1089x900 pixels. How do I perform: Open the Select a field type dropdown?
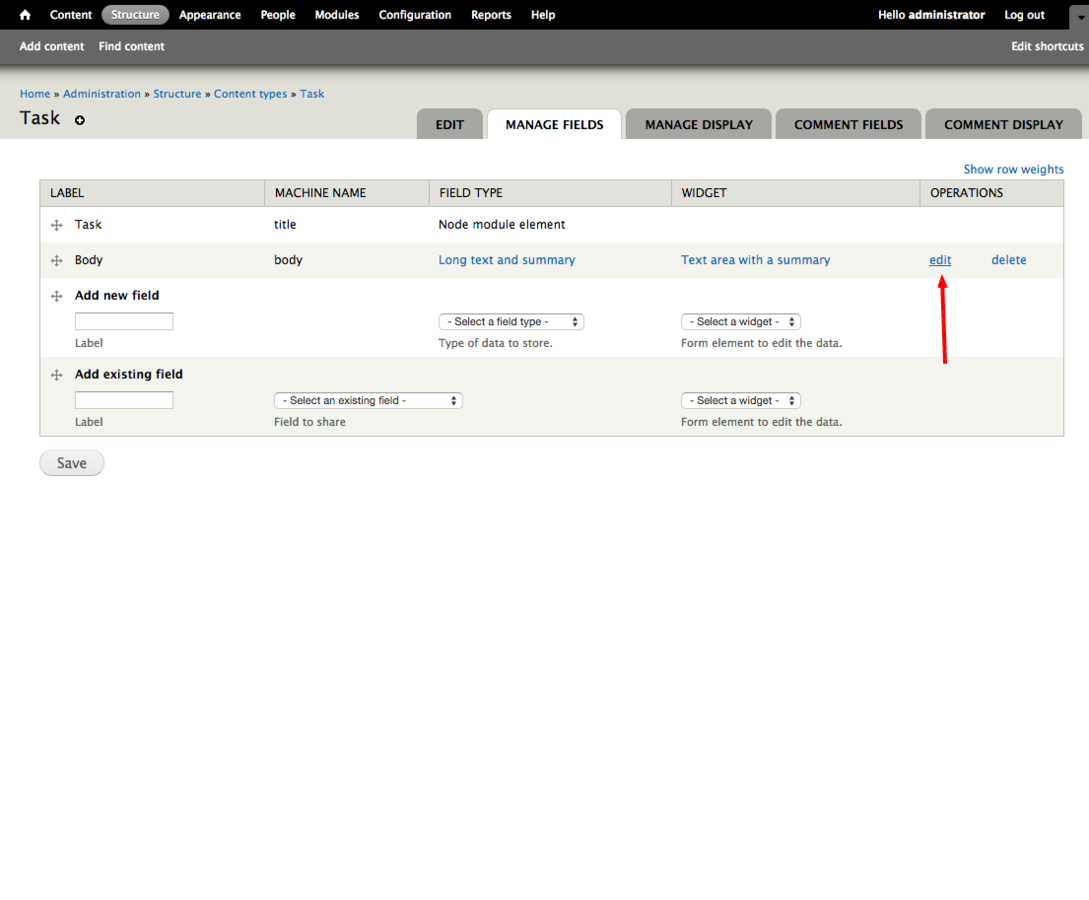[511, 322]
